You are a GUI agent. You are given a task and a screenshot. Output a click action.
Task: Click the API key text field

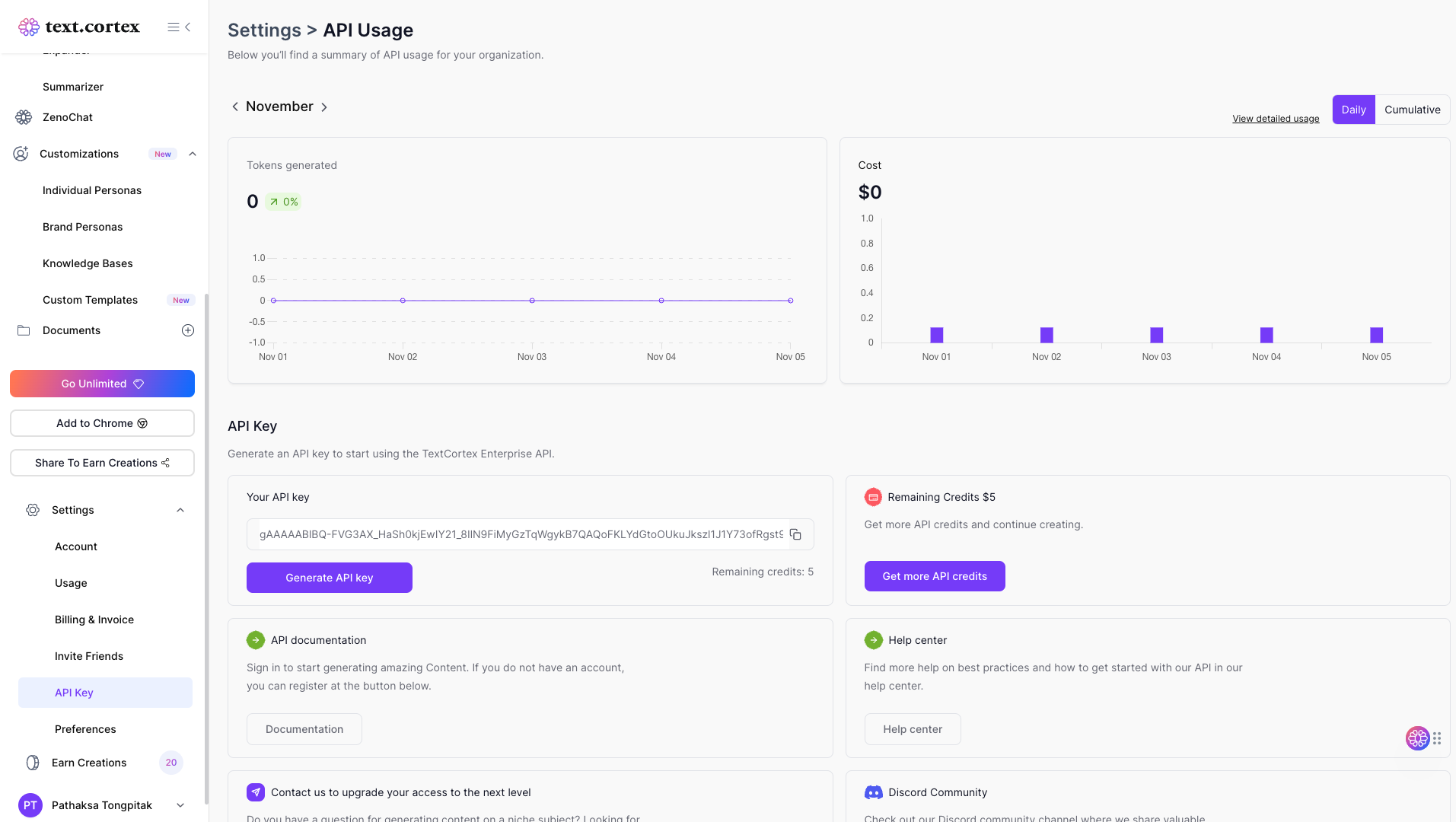click(x=521, y=534)
